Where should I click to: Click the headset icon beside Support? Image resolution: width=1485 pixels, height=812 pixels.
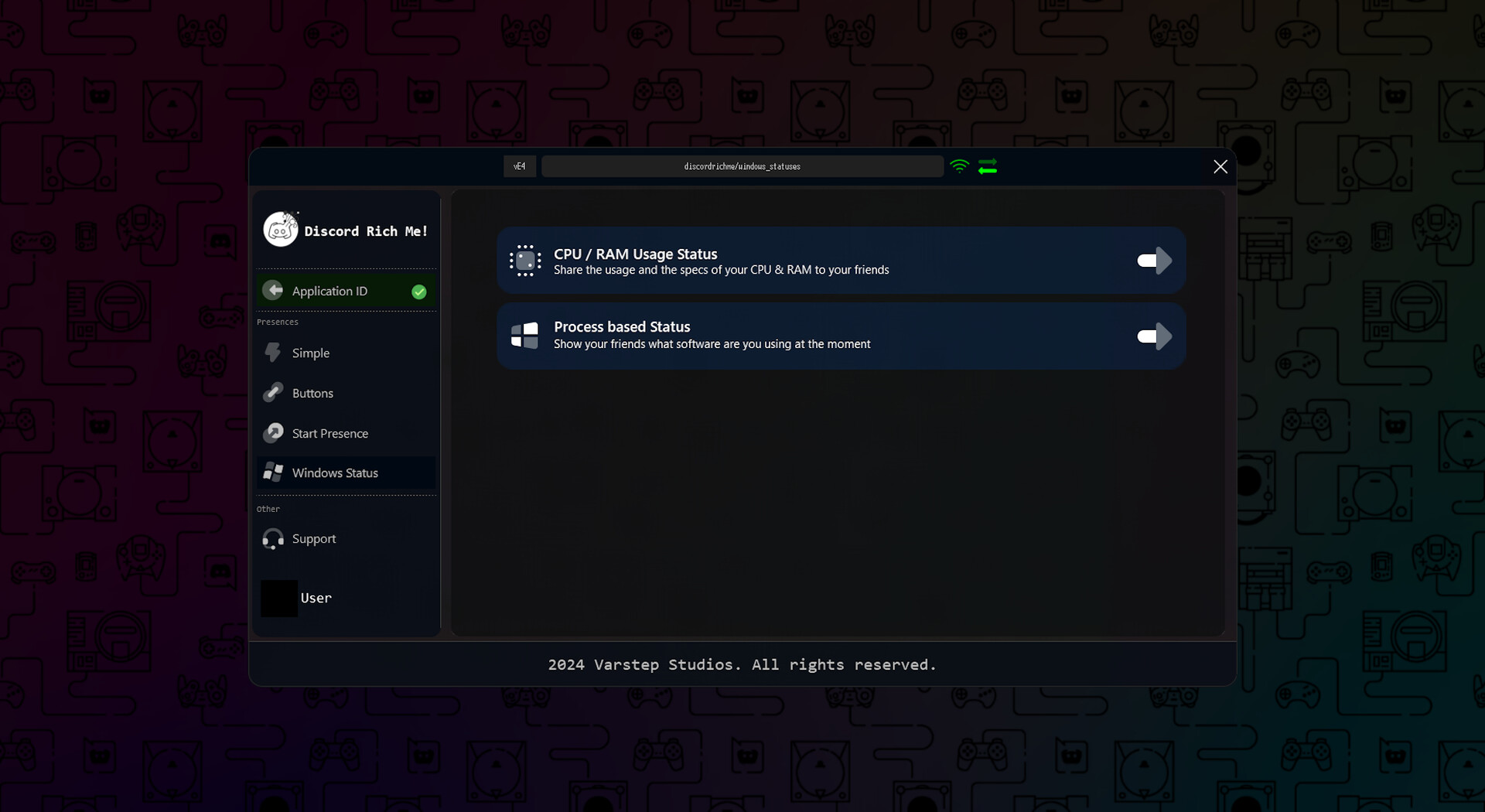pyautogui.click(x=273, y=538)
